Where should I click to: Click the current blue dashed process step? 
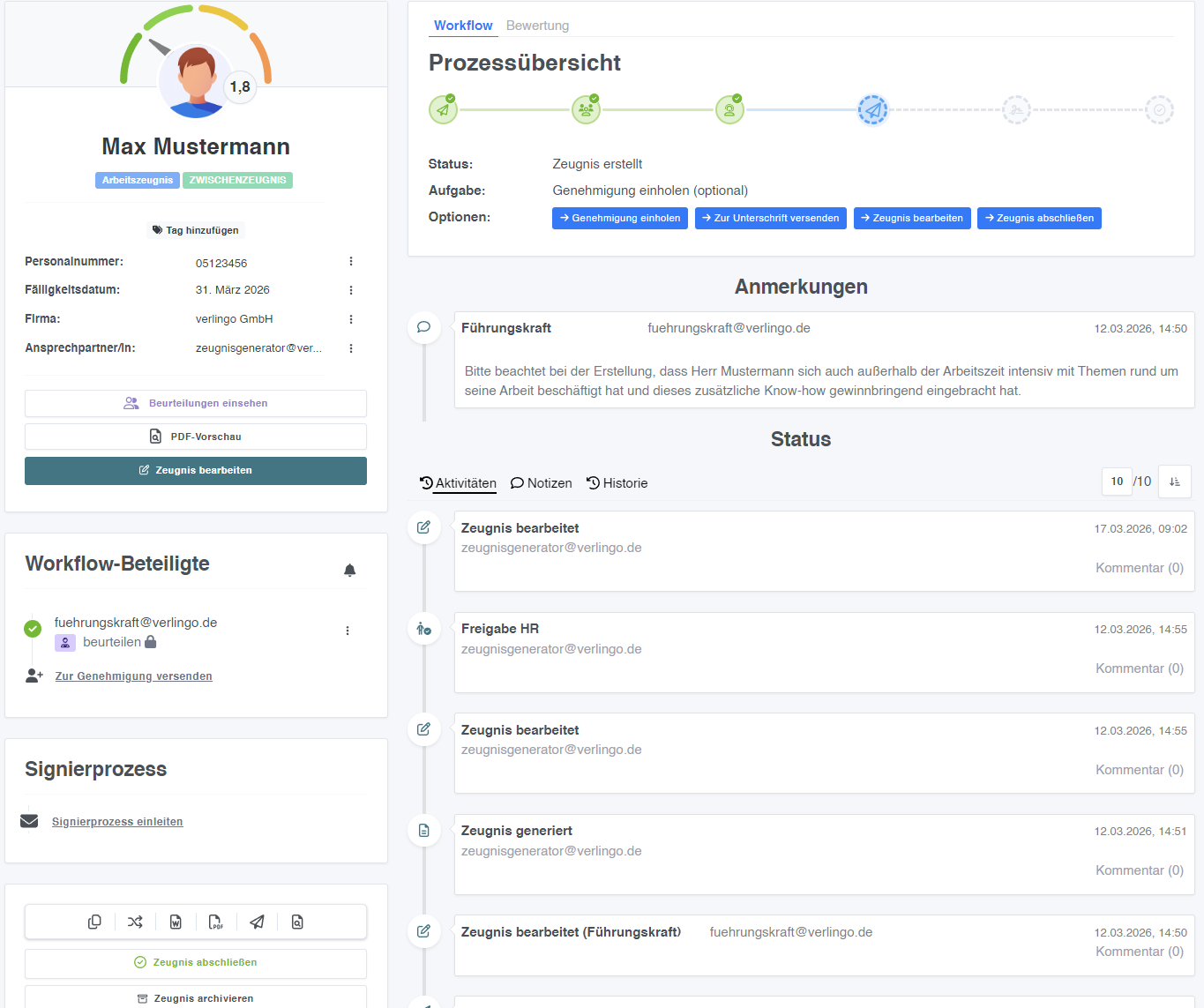(x=873, y=110)
